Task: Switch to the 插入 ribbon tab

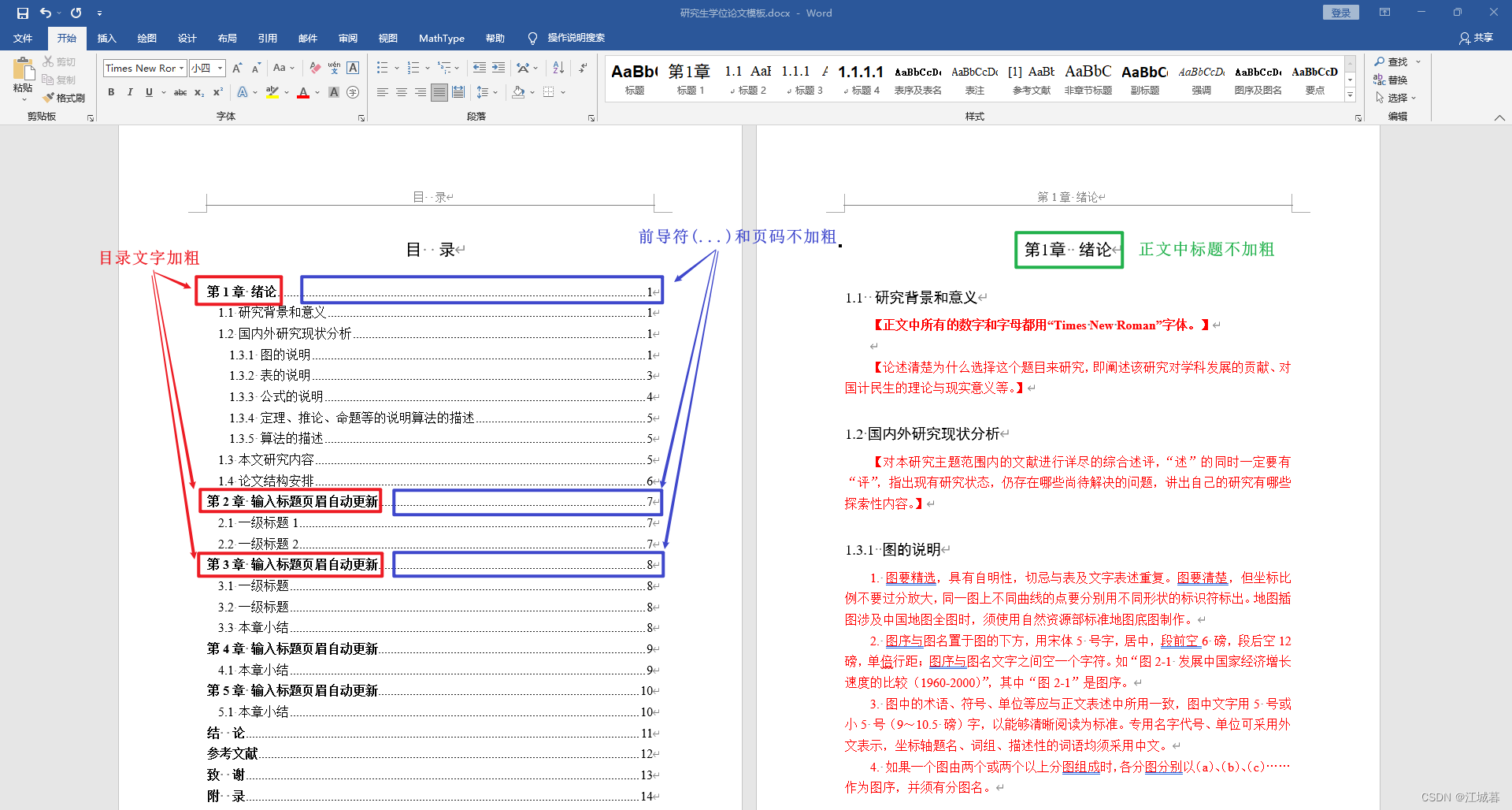Action: tap(106, 38)
